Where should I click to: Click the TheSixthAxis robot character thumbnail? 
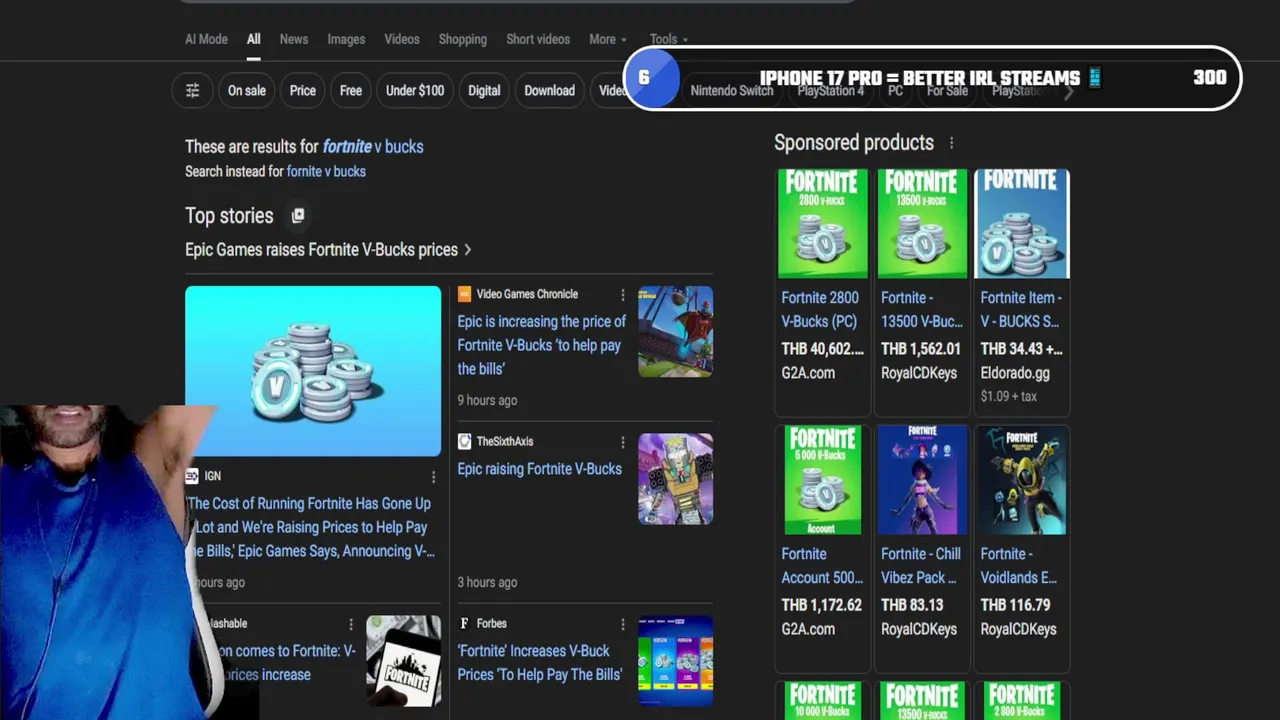point(676,479)
